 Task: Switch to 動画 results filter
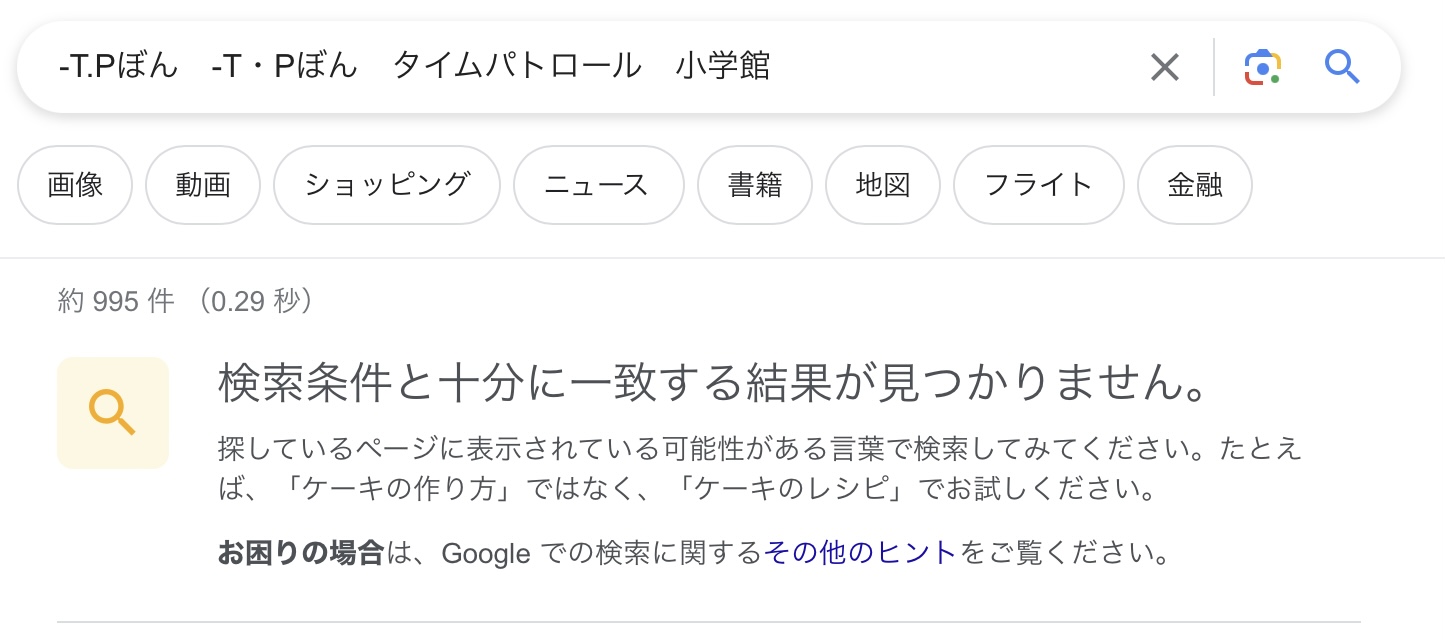point(203,185)
